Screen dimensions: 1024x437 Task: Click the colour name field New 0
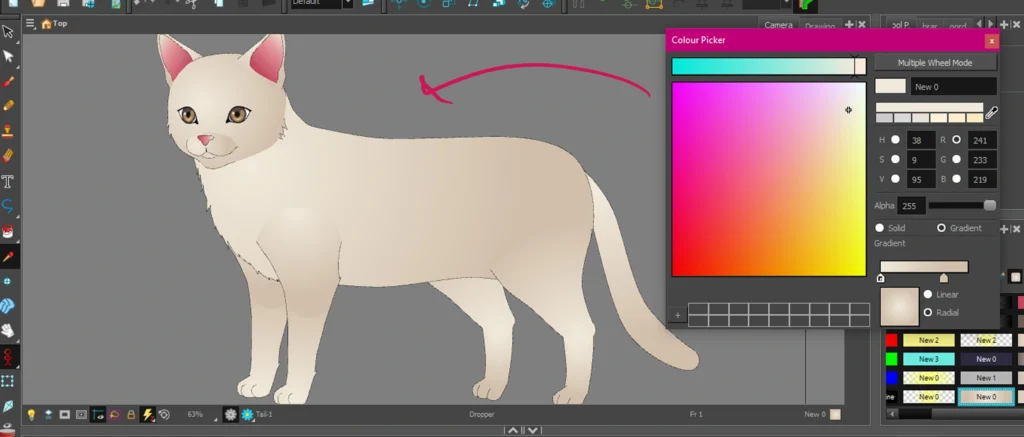tap(953, 86)
